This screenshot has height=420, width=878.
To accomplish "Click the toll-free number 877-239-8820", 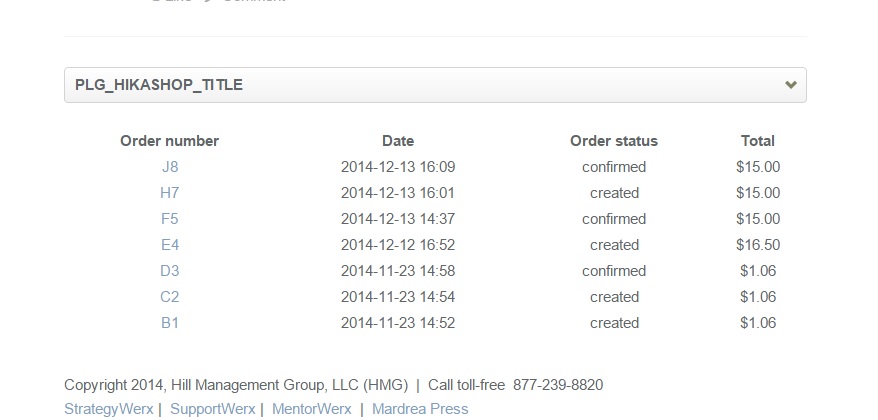I will coord(558,385).
